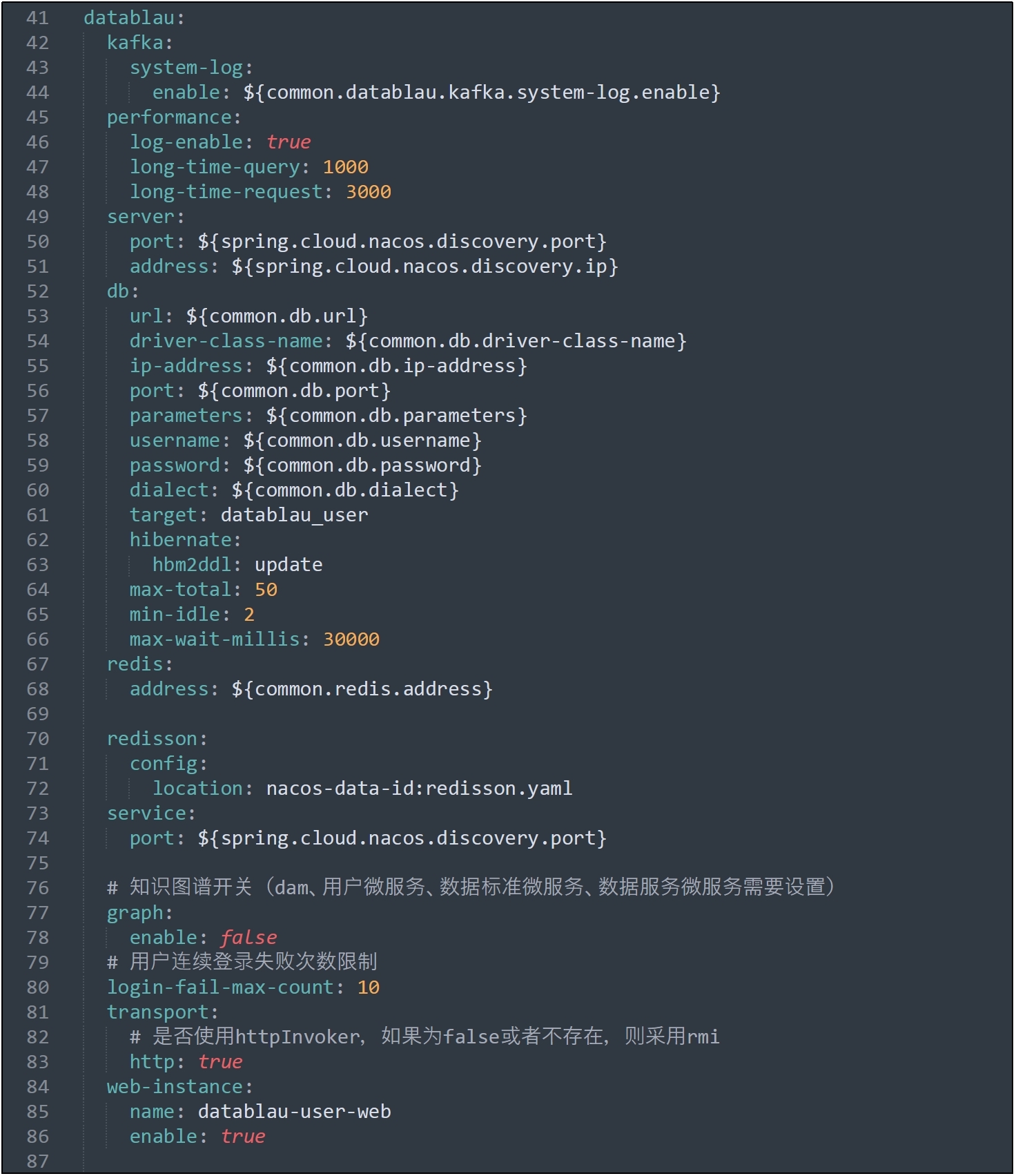Click the kafka system-log enable placeholder
1016x1176 pixels.
[x=481, y=93]
